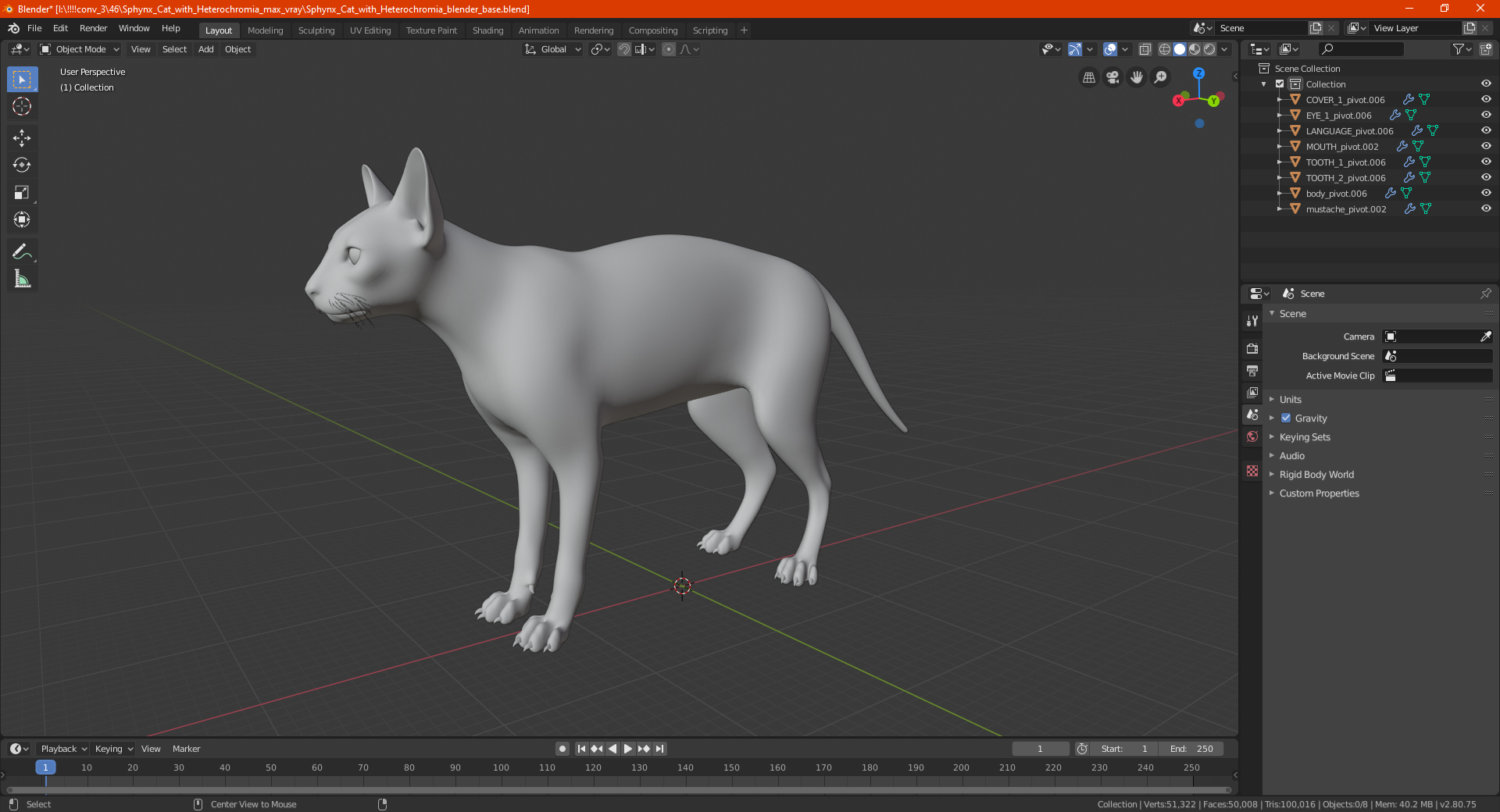Expand the Keying Sets panel
This screenshot has width=1500, height=812.
coord(1305,437)
